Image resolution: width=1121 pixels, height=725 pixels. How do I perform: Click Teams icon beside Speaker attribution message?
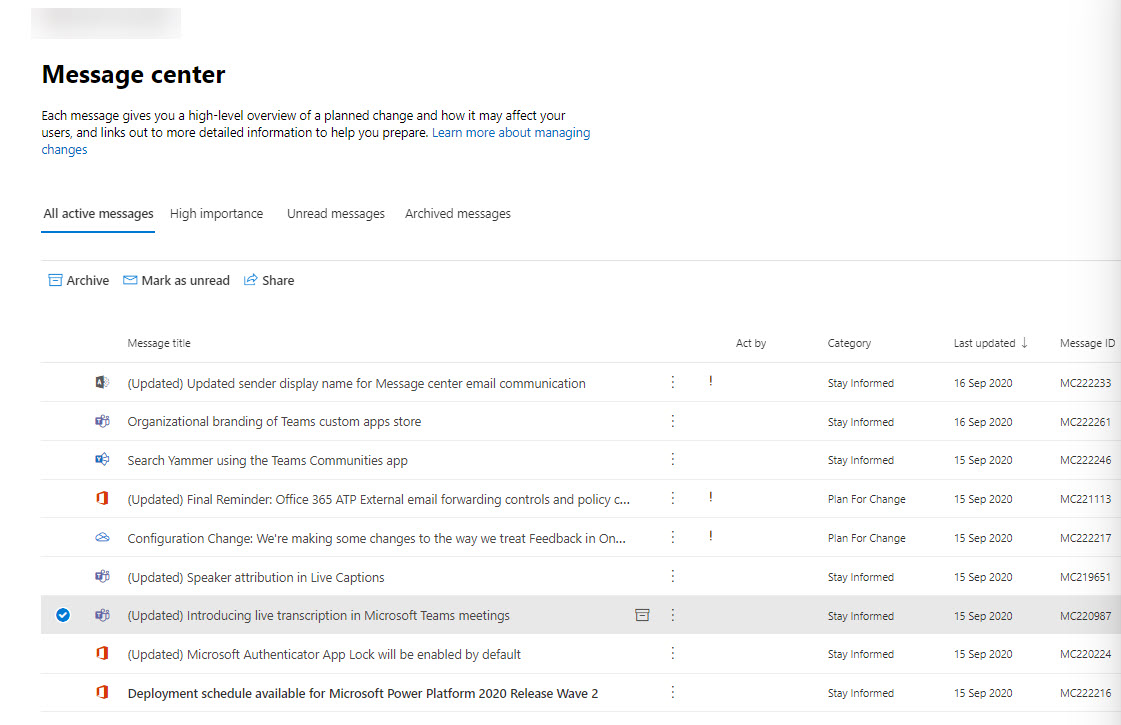point(102,576)
